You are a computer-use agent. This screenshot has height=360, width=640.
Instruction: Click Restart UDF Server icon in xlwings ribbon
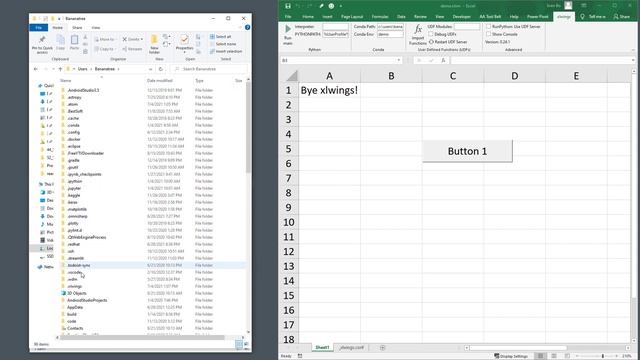click(x=431, y=42)
